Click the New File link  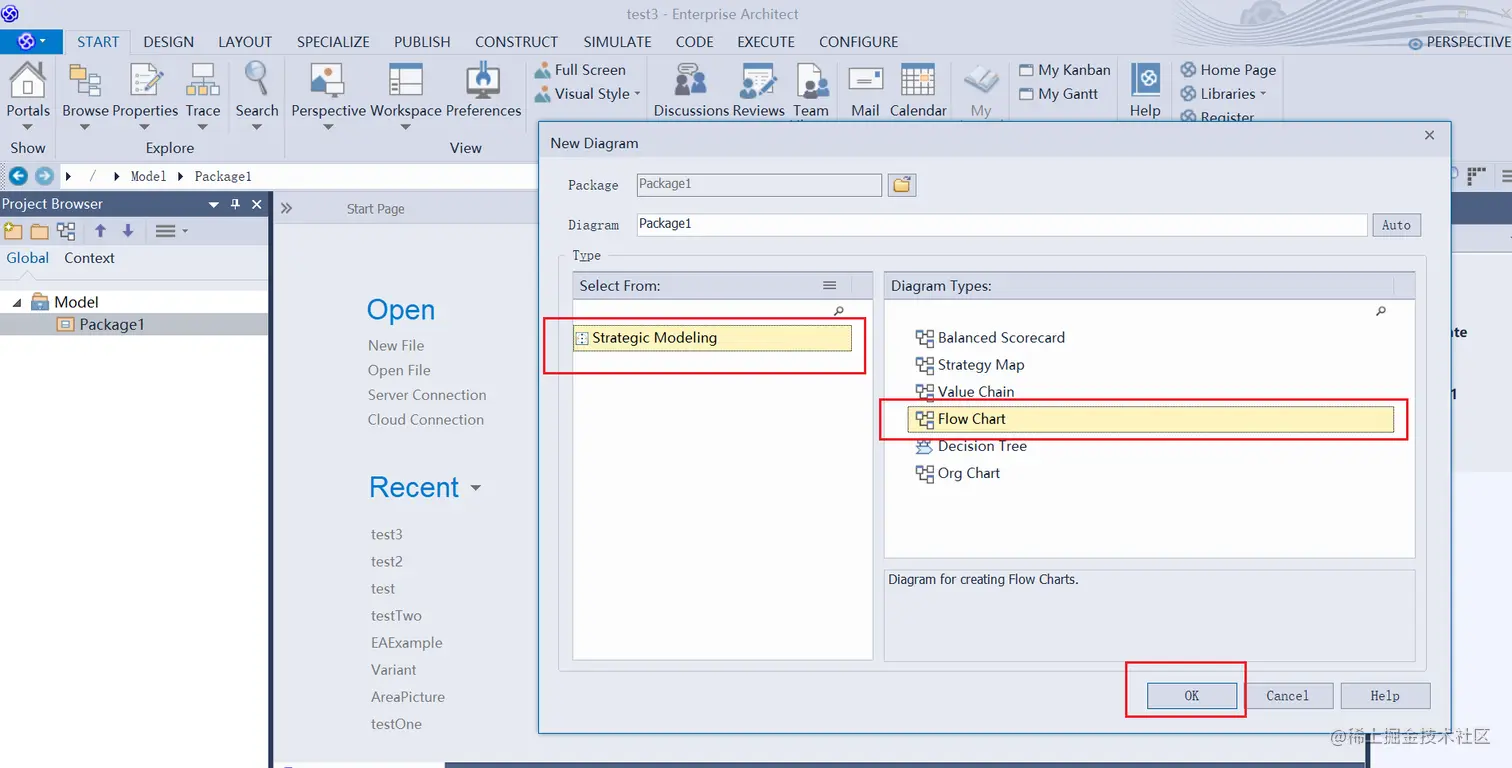coord(396,345)
